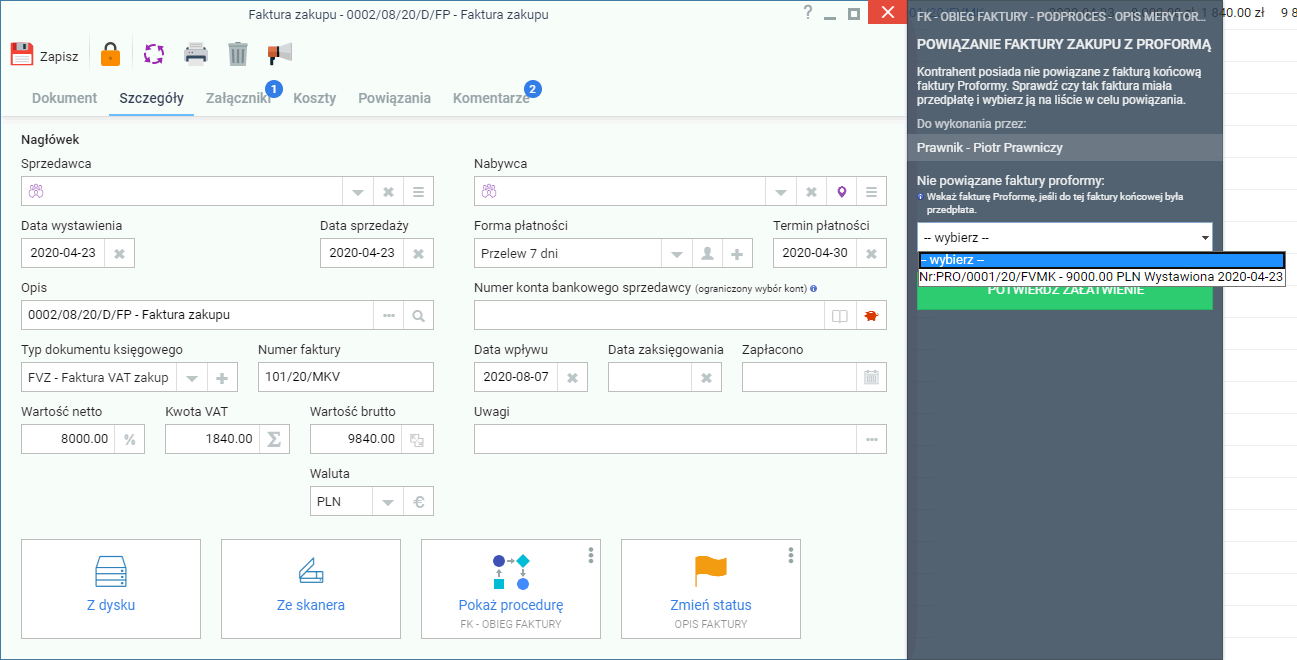
Task: Select the PRO/0001/20/FVMK proforma option
Action: [1101, 277]
